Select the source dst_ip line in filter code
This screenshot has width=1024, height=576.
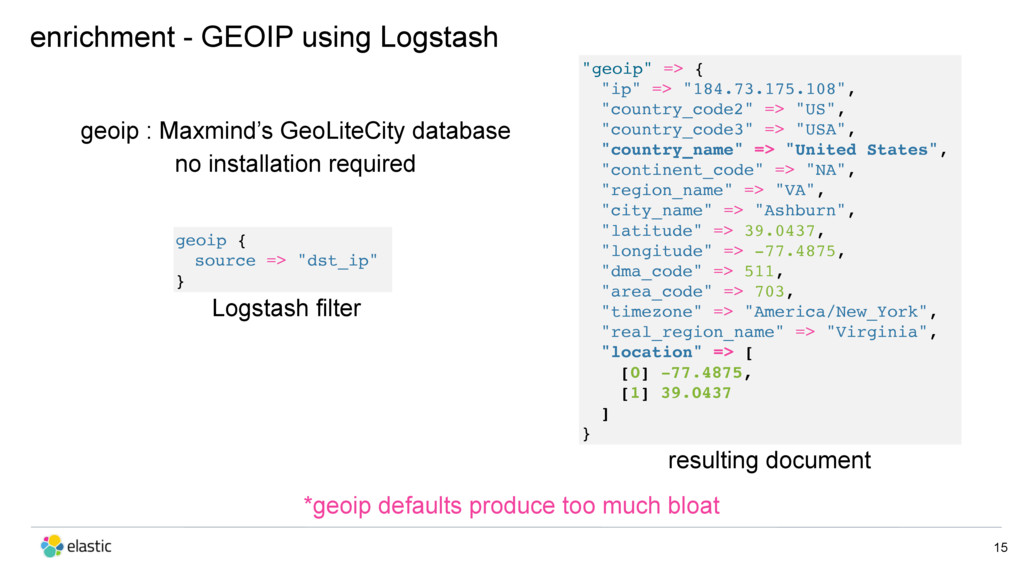[286, 261]
